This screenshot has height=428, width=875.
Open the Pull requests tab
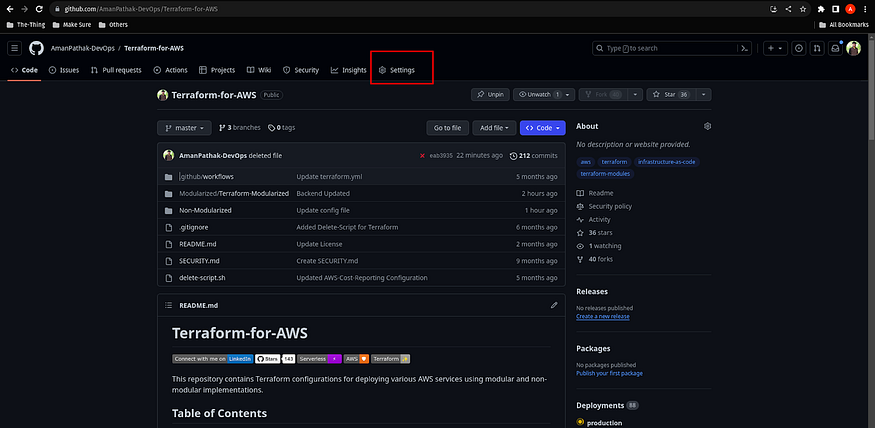(116, 70)
